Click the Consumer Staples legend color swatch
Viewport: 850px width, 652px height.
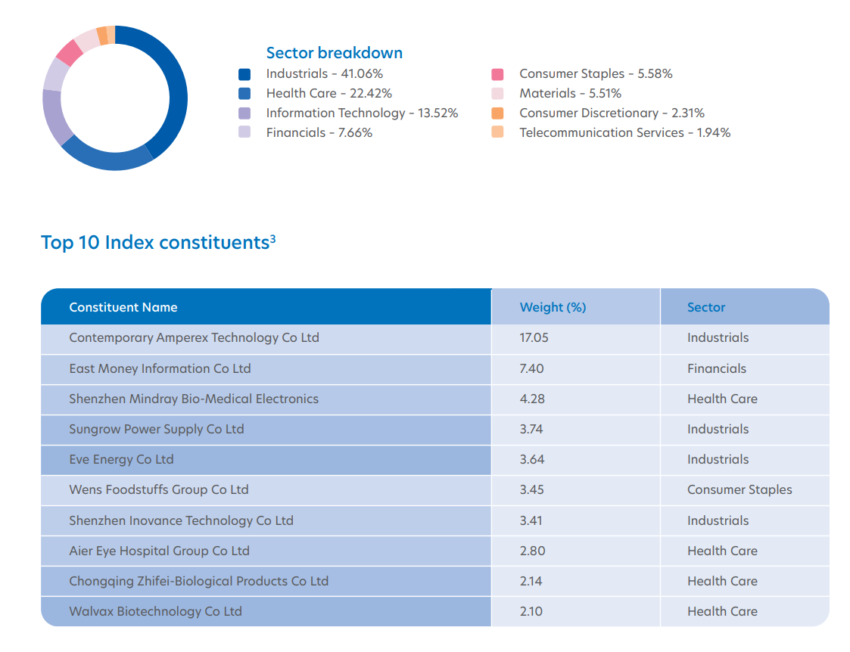(x=498, y=74)
